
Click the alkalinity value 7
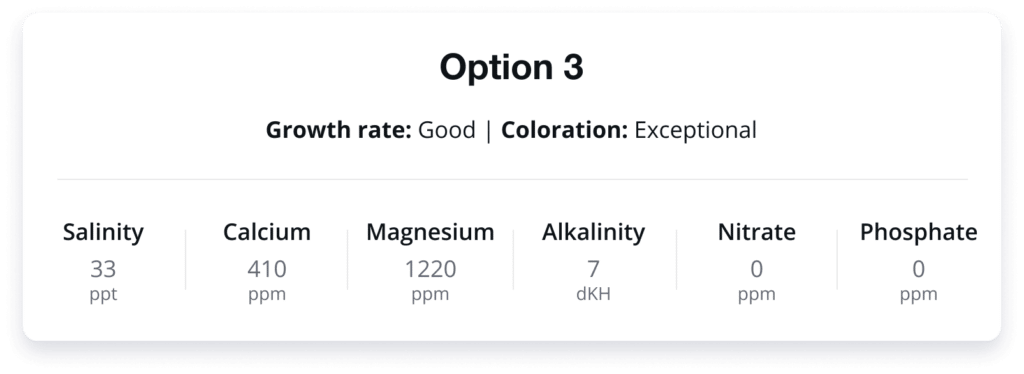coord(593,269)
